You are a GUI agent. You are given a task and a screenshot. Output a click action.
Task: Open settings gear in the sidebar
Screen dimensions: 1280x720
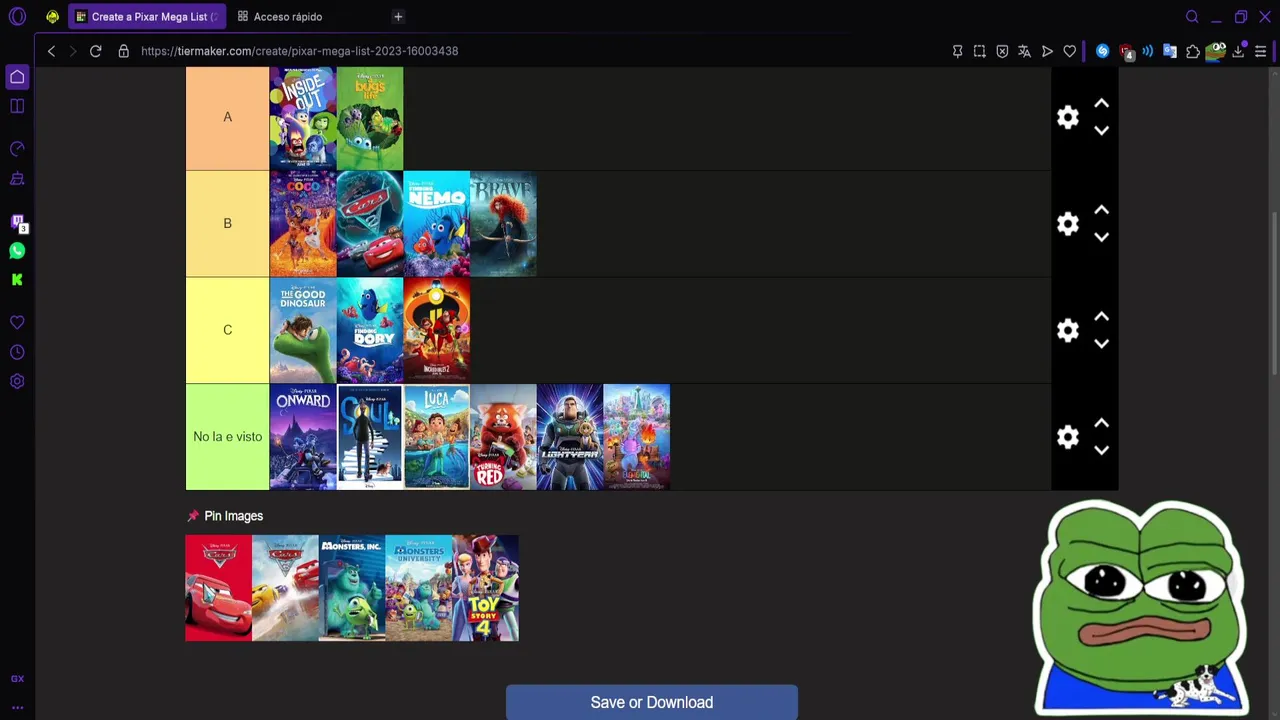tap(17, 381)
